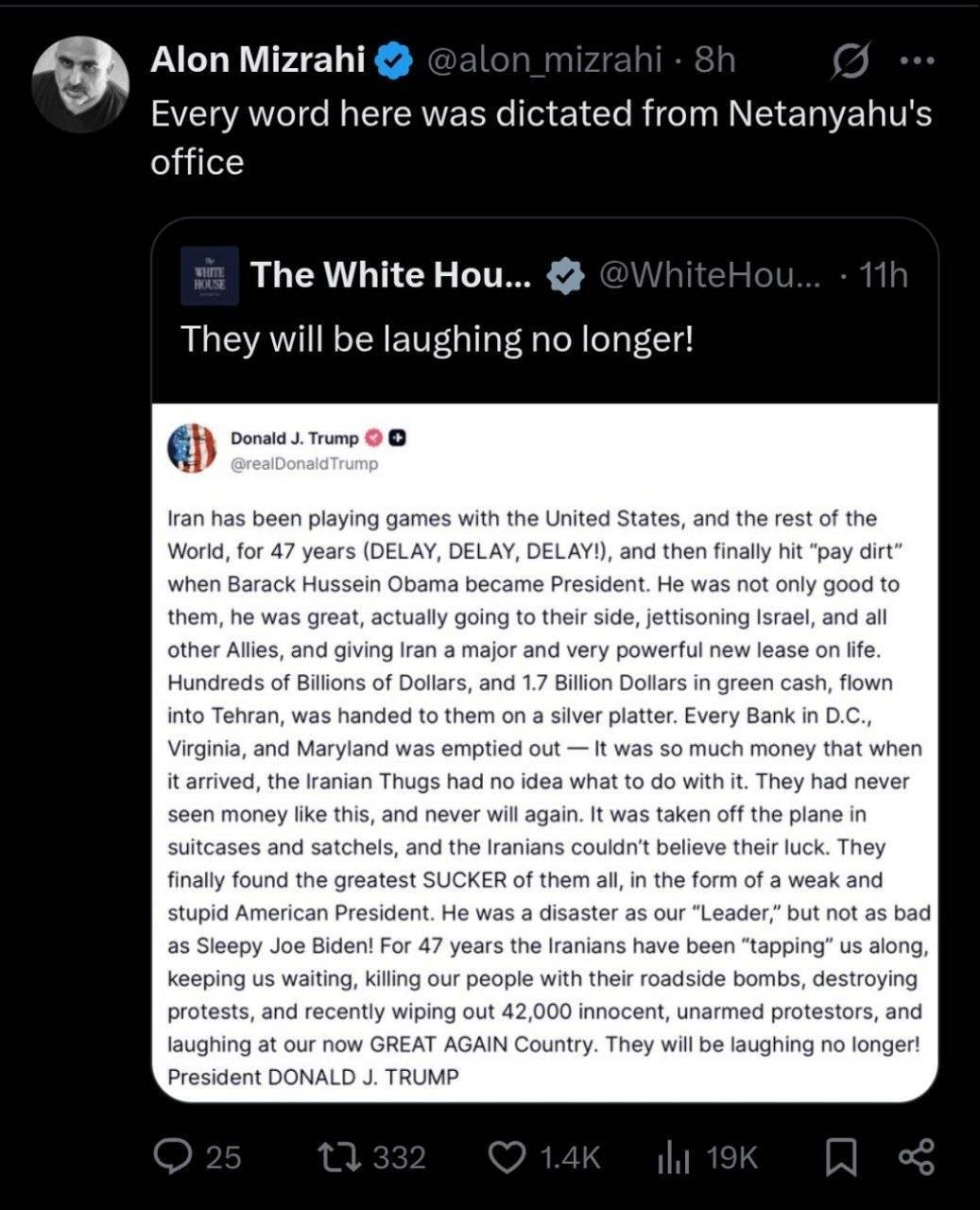Click the 8h post timestamp

click(714, 60)
